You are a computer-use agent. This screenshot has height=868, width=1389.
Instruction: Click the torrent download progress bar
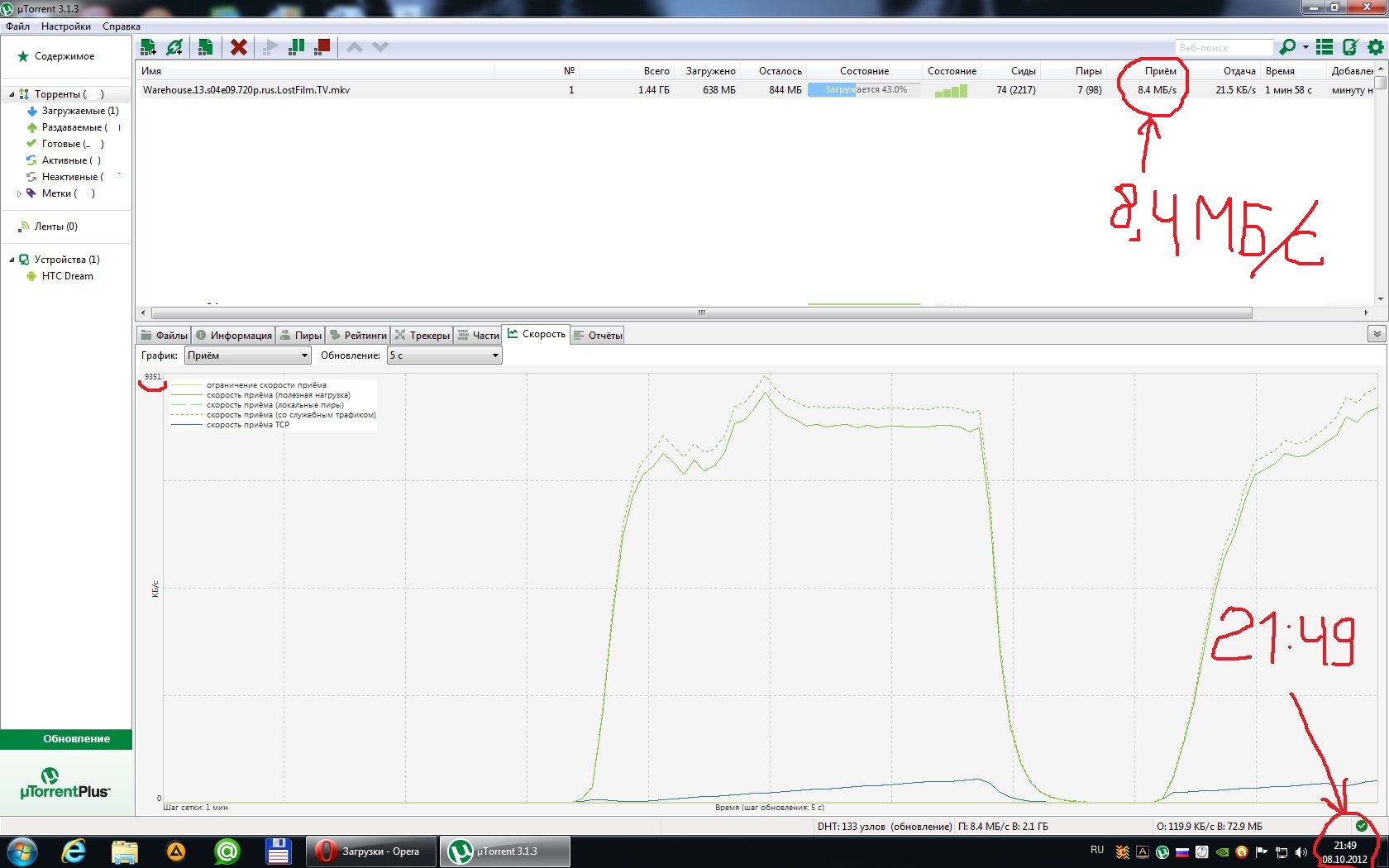pyautogui.click(x=864, y=90)
